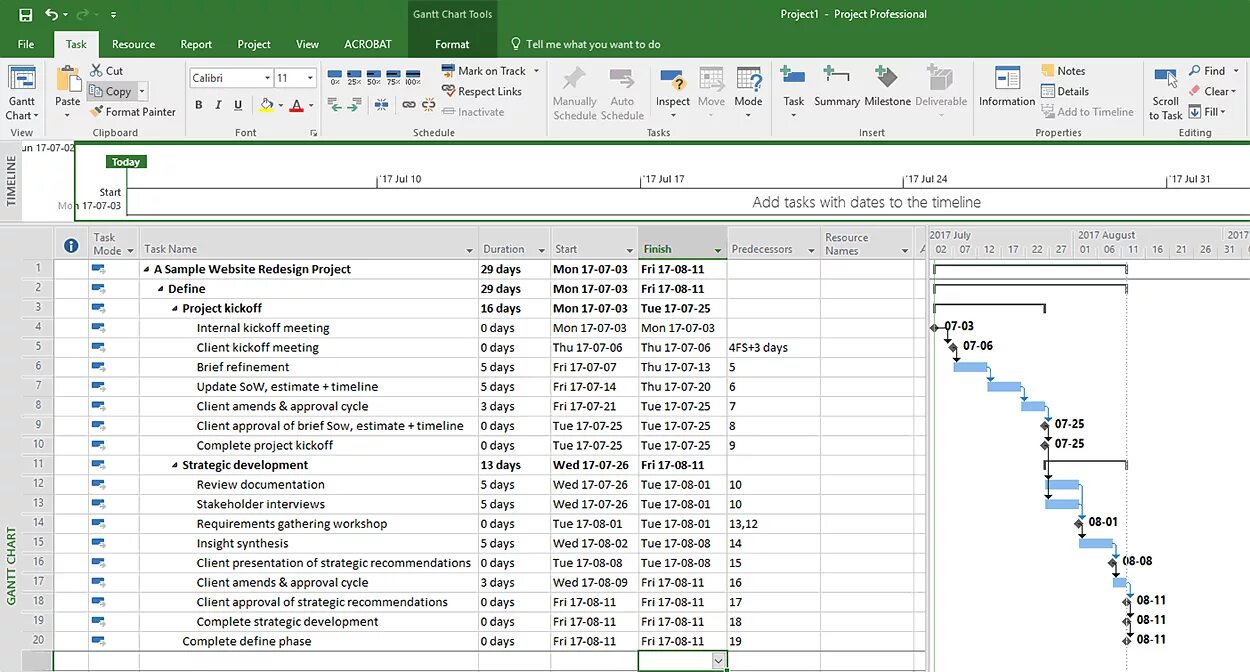
Task: Open the File menu tab
Action: pyautogui.click(x=26, y=44)
